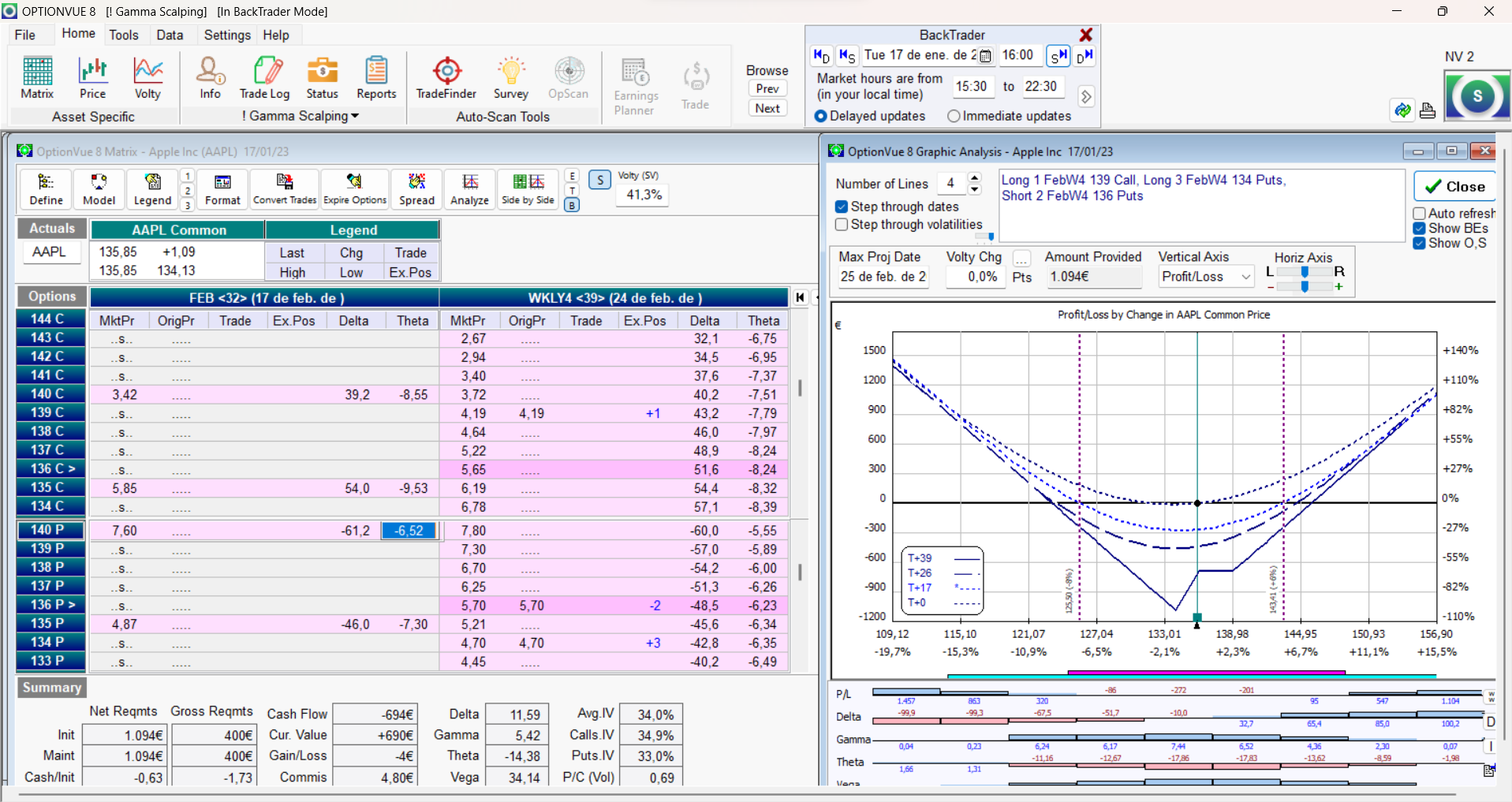1512x802 pixels.
Task: Open the Volty chart tool
Action: pos(147,78)
